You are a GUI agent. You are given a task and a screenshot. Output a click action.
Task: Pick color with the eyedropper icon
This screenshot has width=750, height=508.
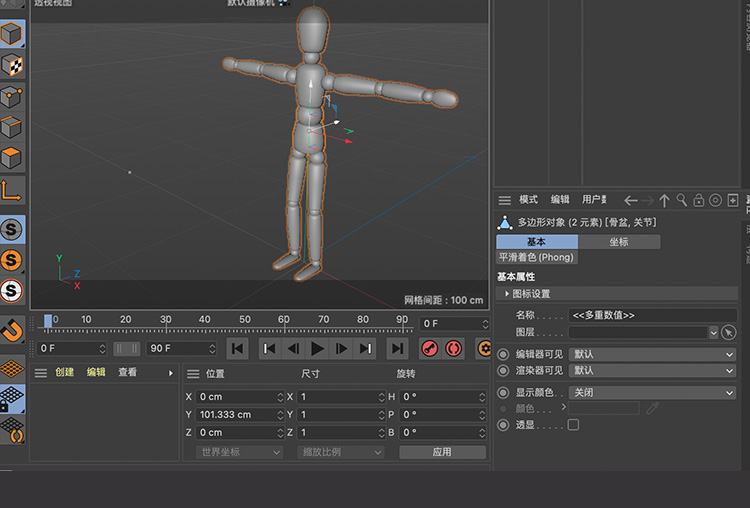(652, 408)
